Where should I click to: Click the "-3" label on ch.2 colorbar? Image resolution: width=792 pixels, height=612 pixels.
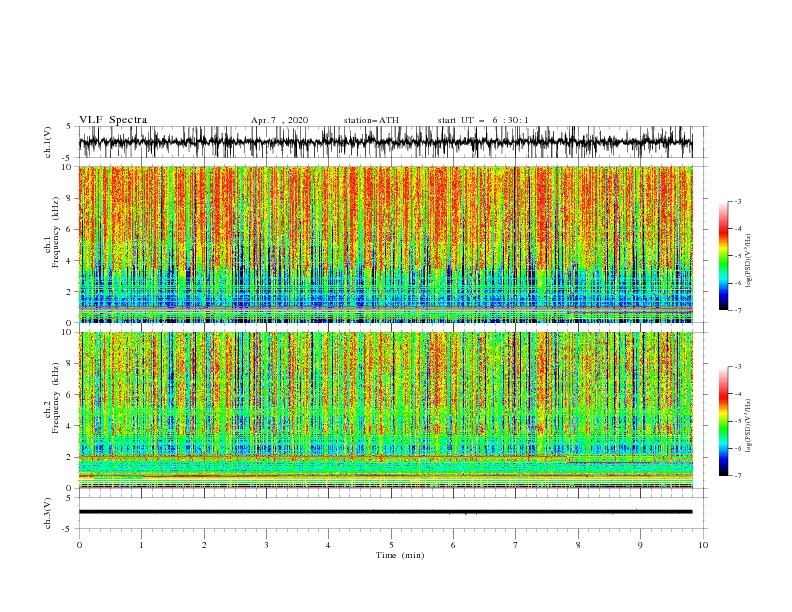point(738,367)
